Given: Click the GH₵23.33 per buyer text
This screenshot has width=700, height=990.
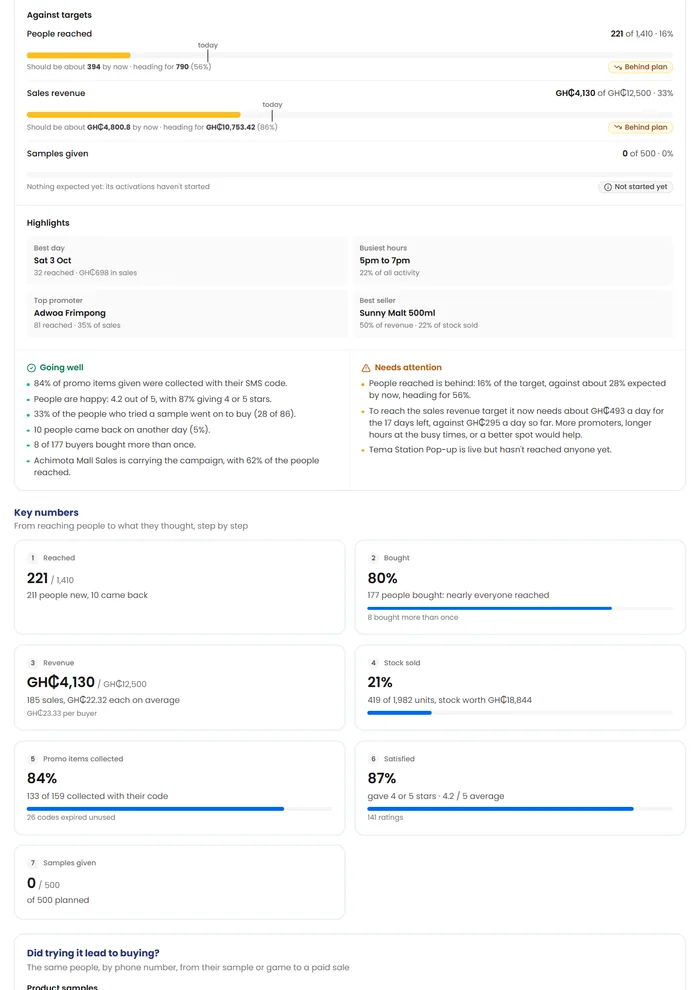Looking at the screenshot, I should (x=62, y=713).
